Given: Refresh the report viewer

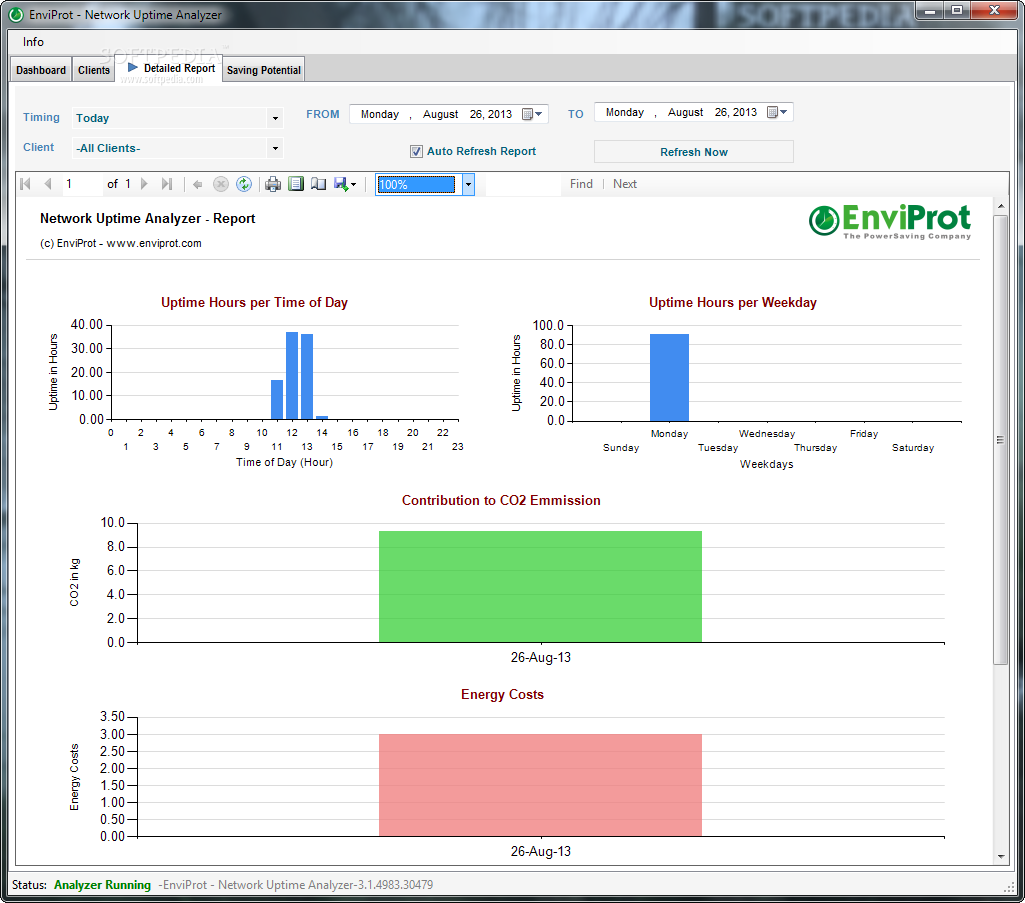Looking at the screenshot, I should (x=244, y=184).
